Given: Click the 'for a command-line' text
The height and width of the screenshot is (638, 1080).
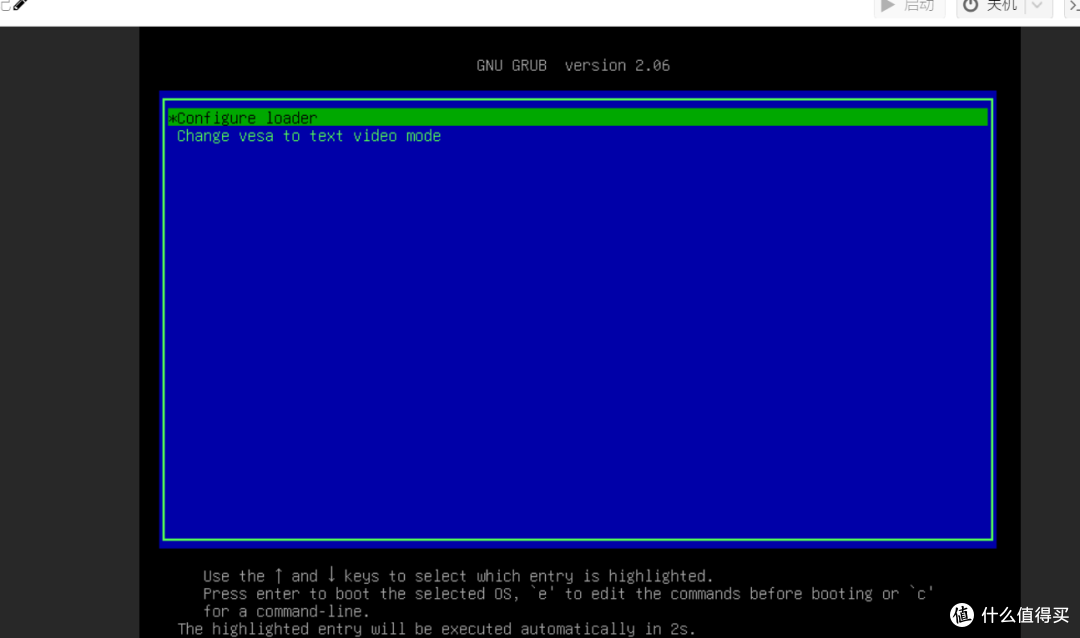Looking at the screenshot, I should 286,611.
